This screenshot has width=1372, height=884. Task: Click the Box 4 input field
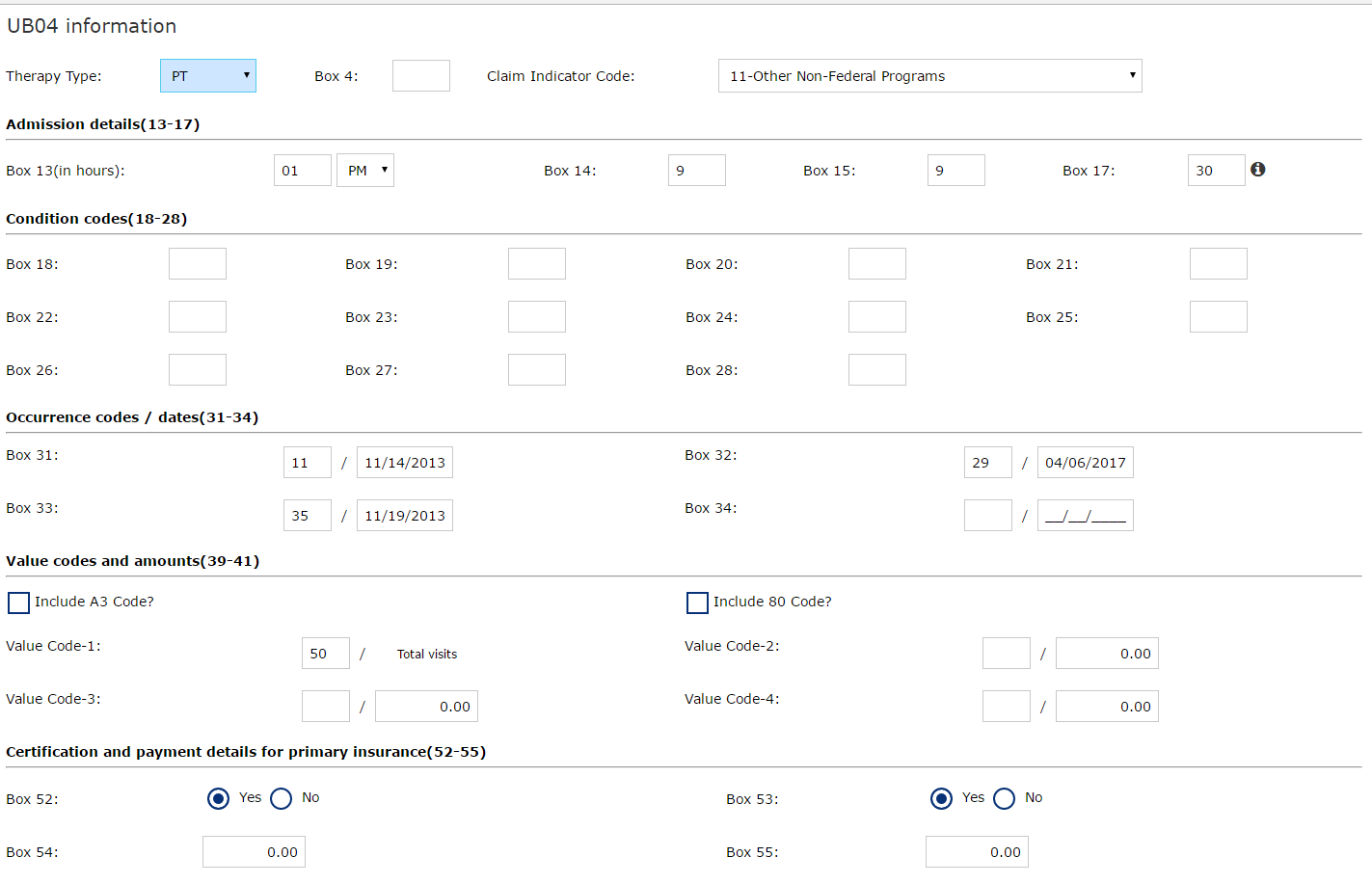(421, 76)
